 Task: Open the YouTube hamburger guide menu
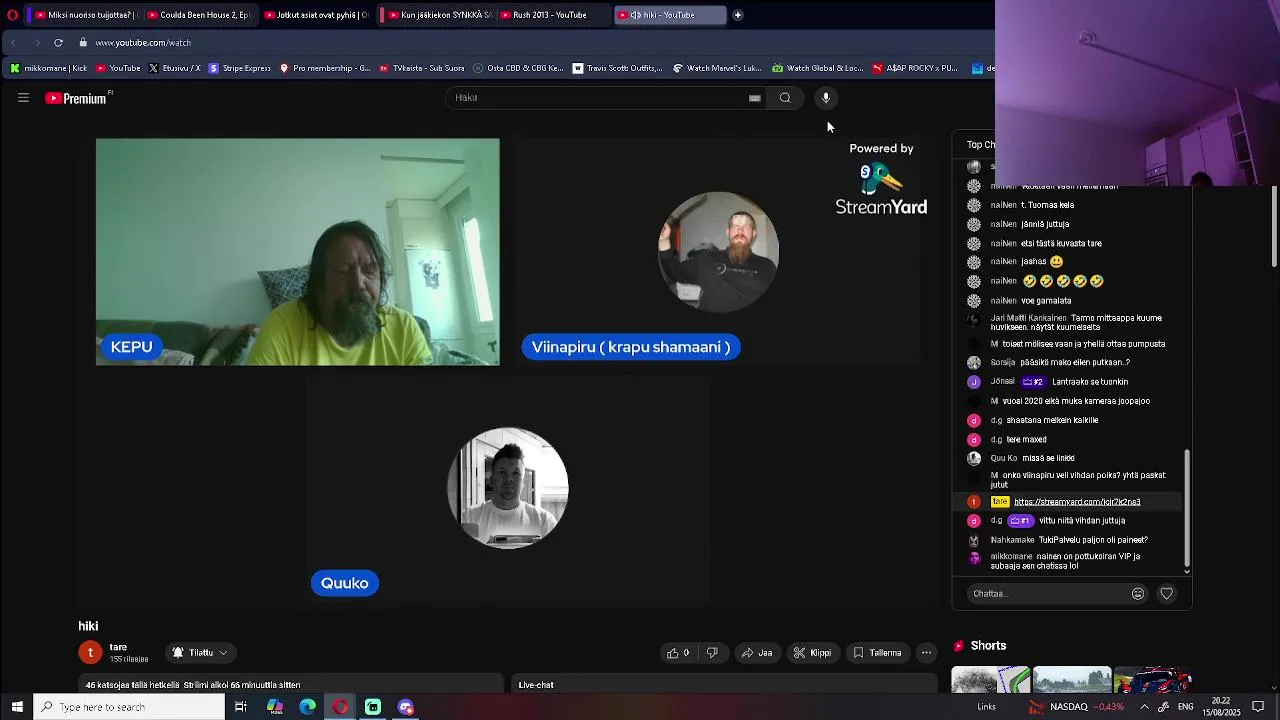pos(23,98)
